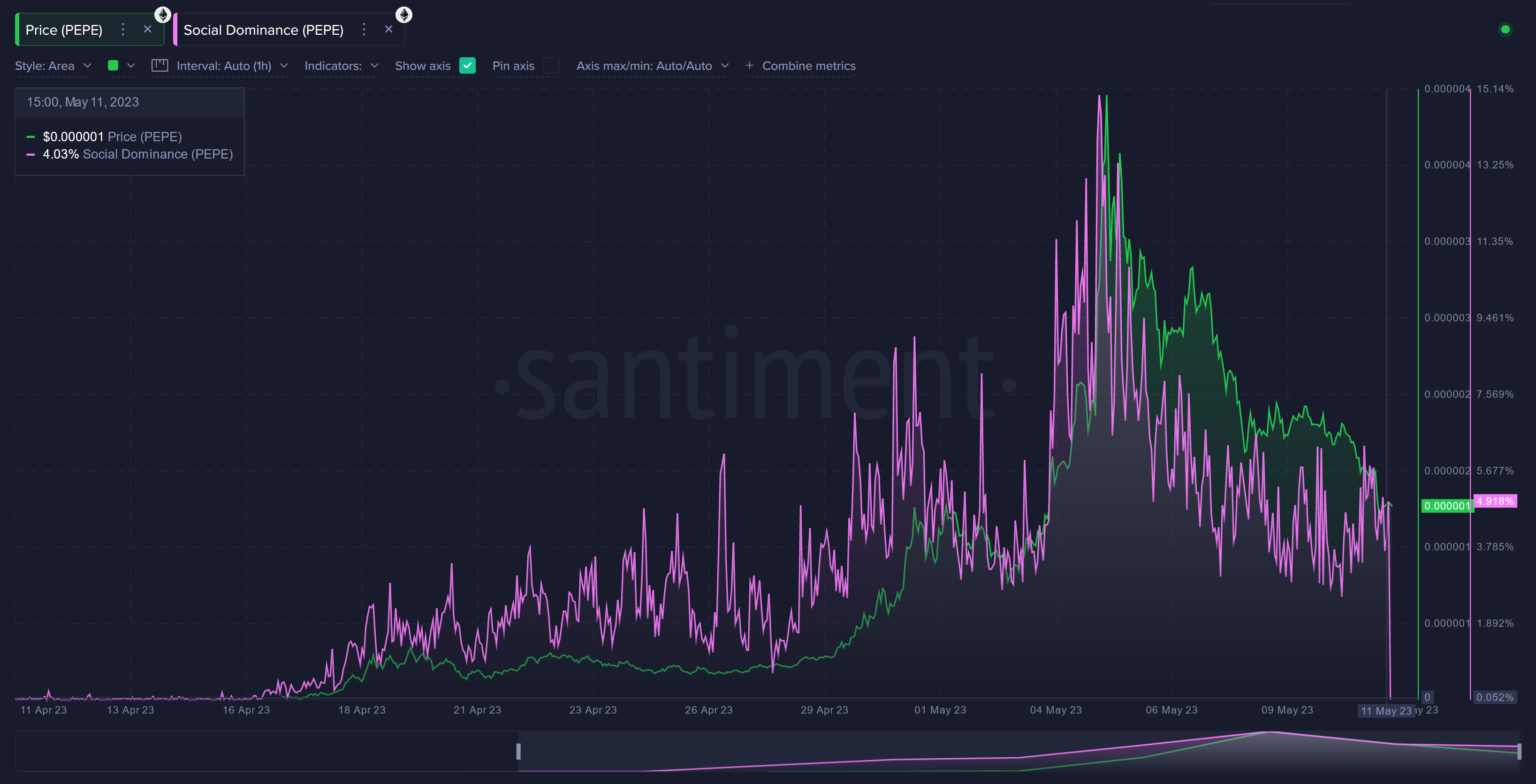
Task: Remove the Price (PEPE) metric with its X
Action: [x=148, y=30]
